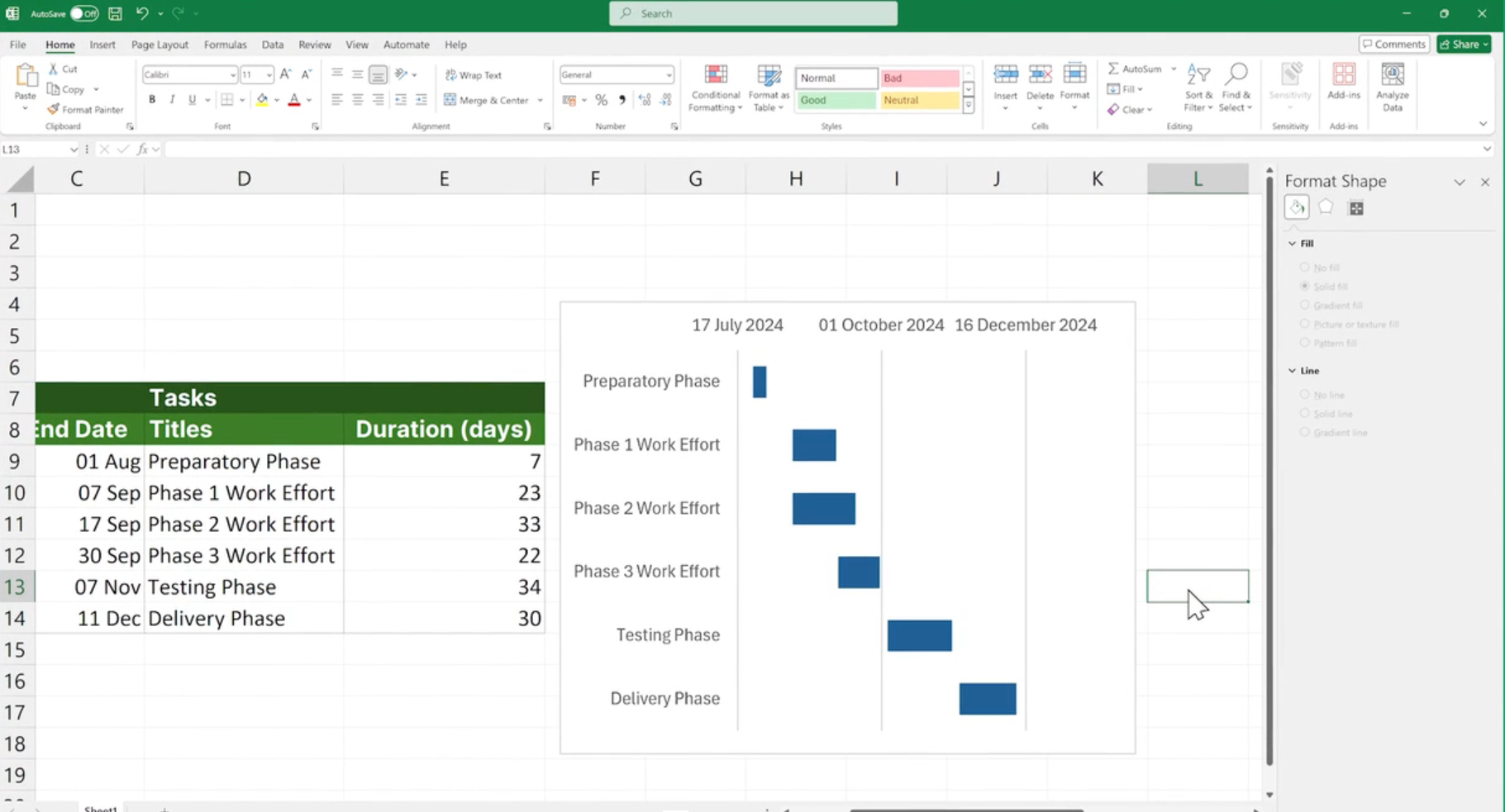Select the Pattern fill radio option
The width and height of the screenshot is (1505, 812).
(1305, 343)
